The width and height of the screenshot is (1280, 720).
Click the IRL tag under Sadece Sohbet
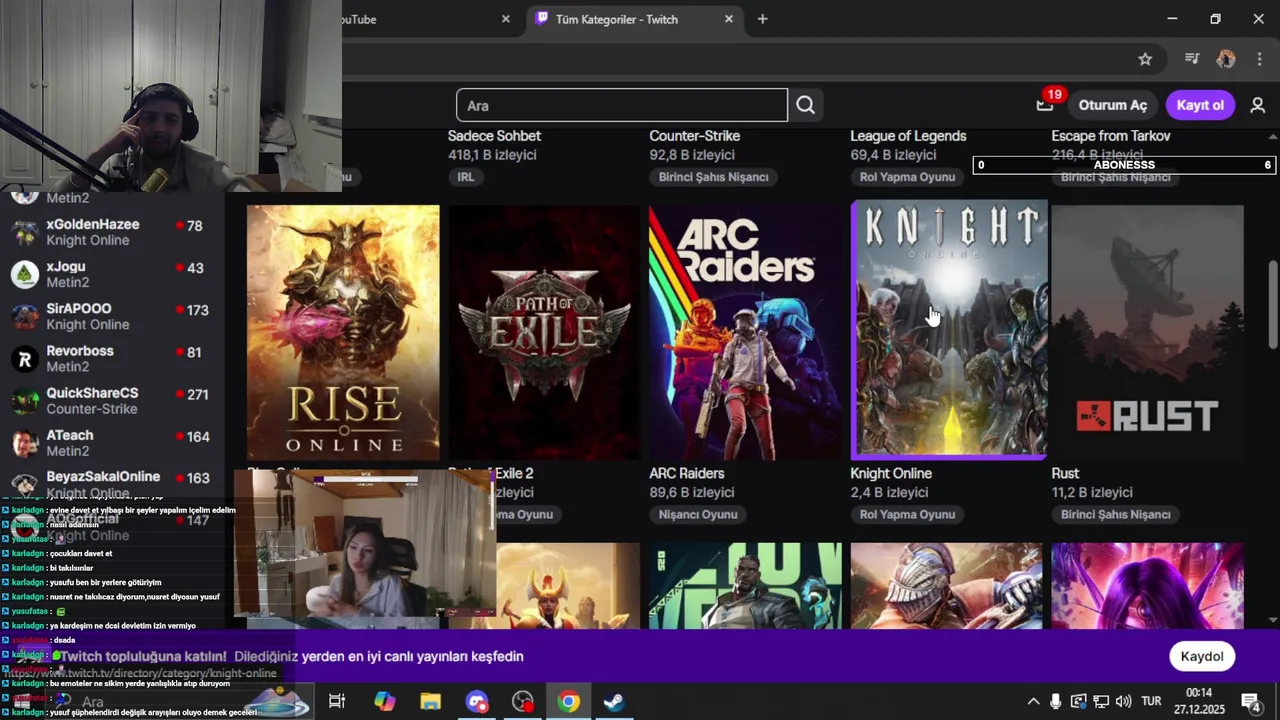pos(466,177)
